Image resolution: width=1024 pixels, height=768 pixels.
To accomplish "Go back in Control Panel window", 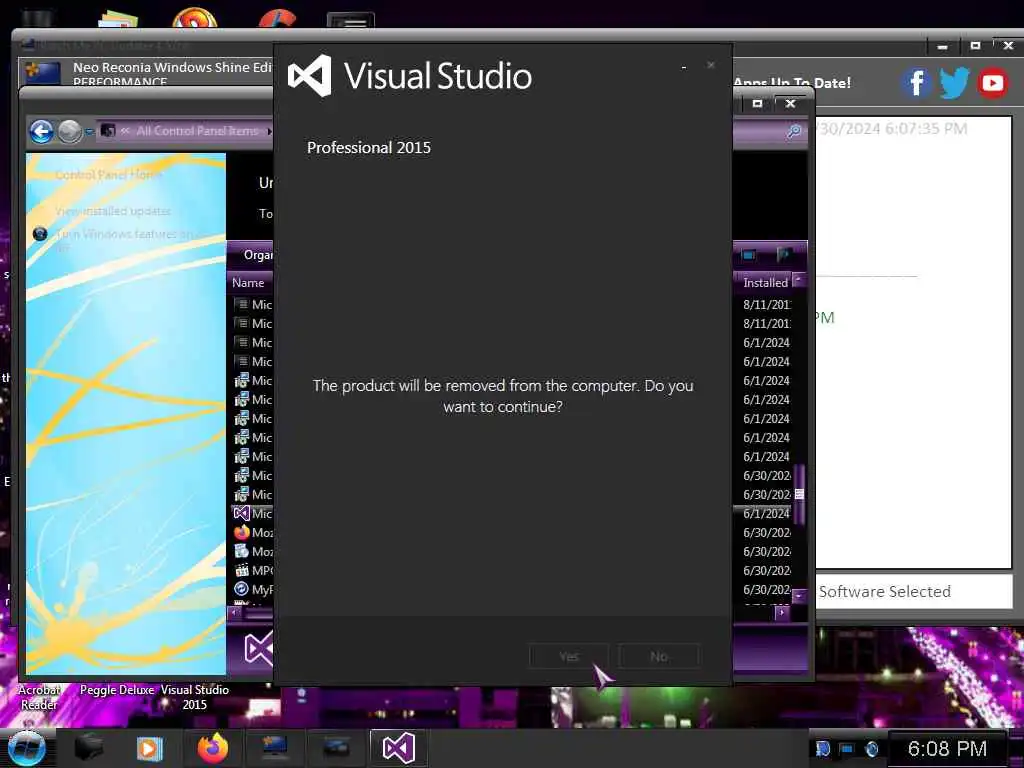I will pyautogui.click(x=42, y=131).
